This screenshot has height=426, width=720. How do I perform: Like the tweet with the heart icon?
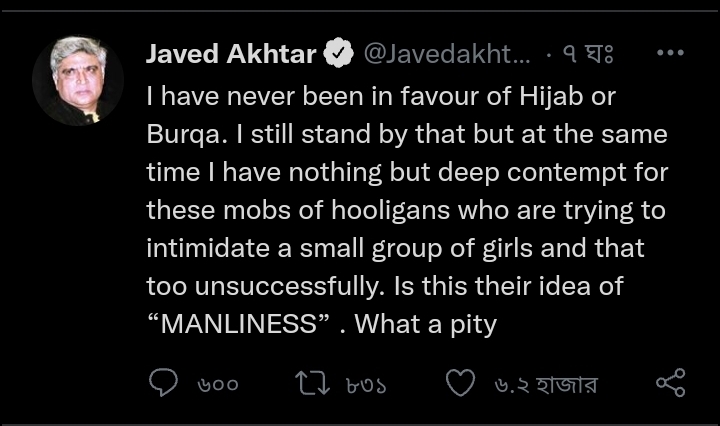(459, 383)
